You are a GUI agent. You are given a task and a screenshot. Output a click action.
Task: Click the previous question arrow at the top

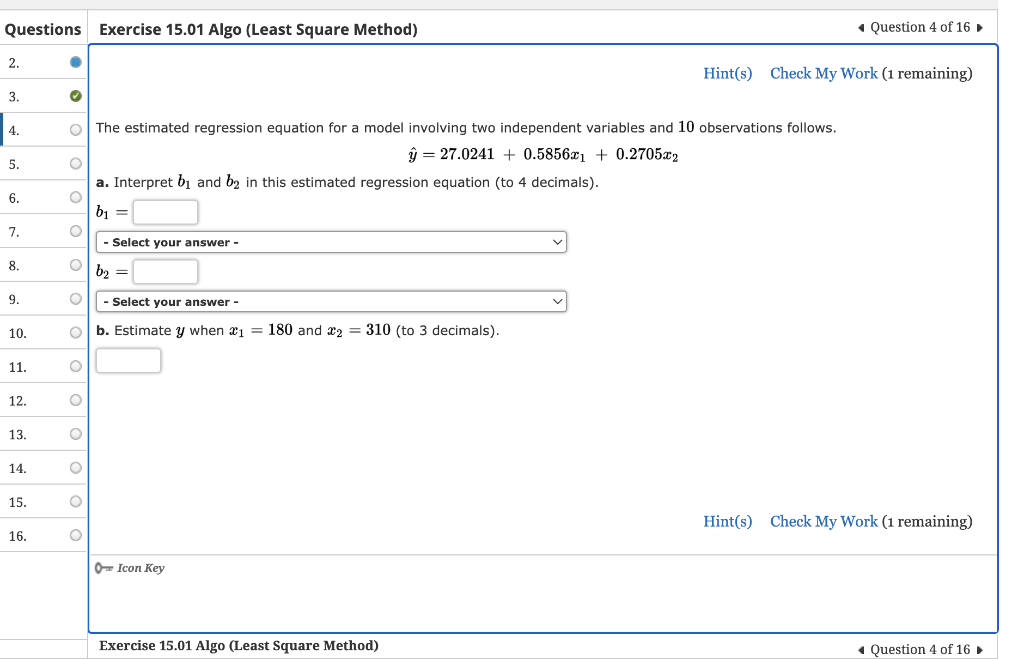[860, 27]
